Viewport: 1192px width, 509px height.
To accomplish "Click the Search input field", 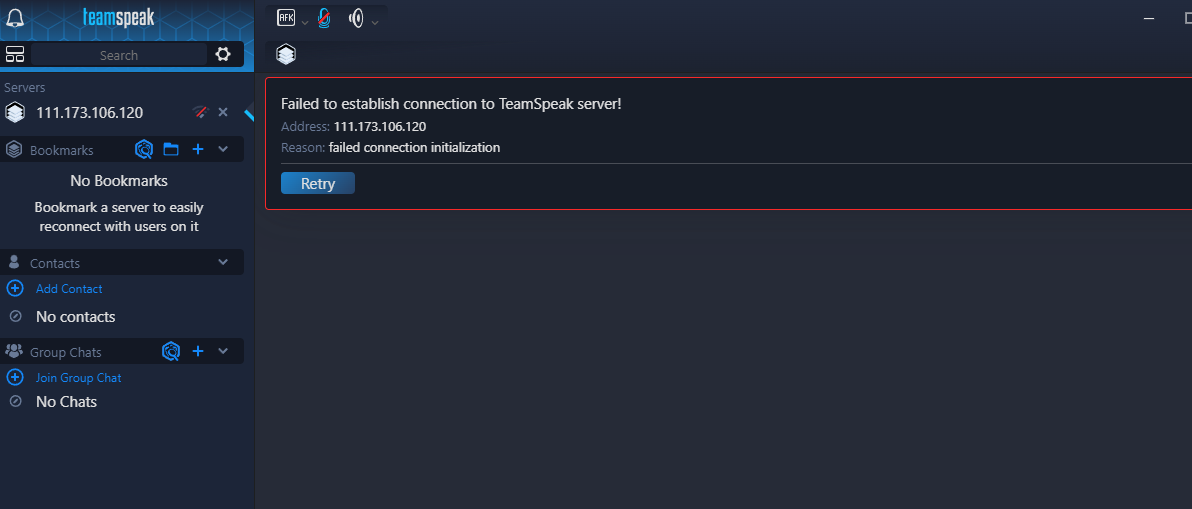I will (119, 55).
